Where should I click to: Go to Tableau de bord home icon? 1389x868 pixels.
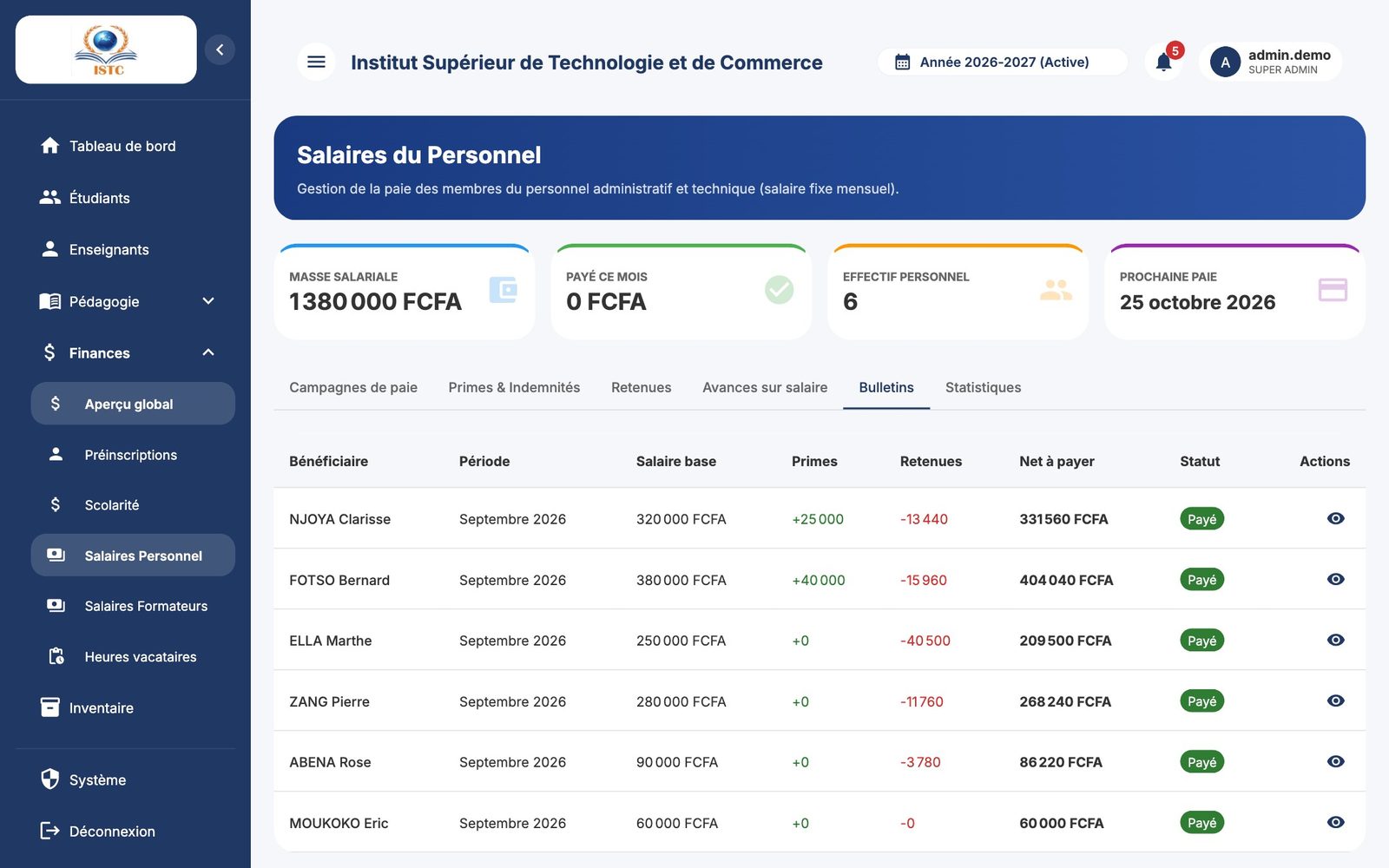[x=50, y=145]
